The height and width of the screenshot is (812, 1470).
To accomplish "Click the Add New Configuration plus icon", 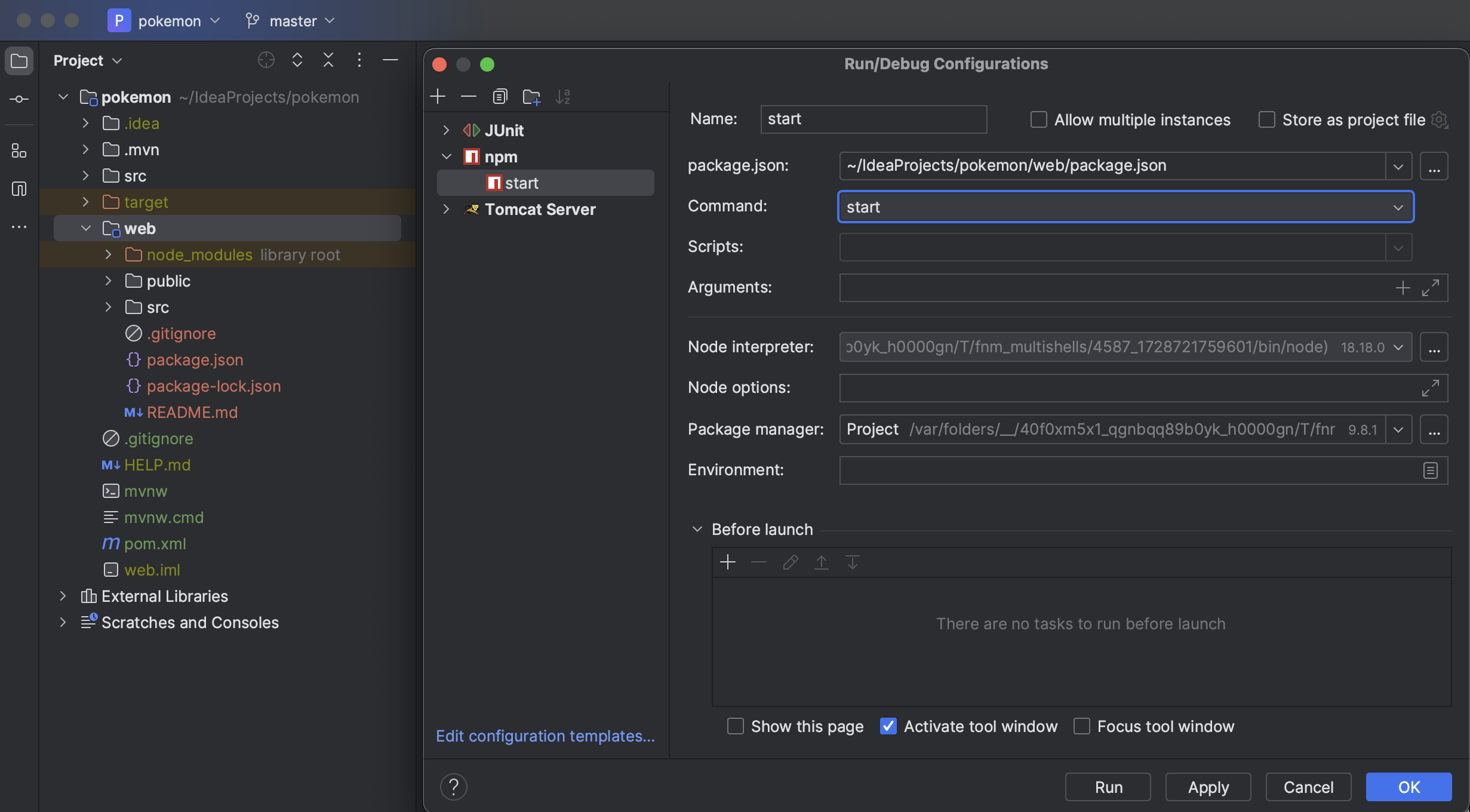I will [438, 96].
